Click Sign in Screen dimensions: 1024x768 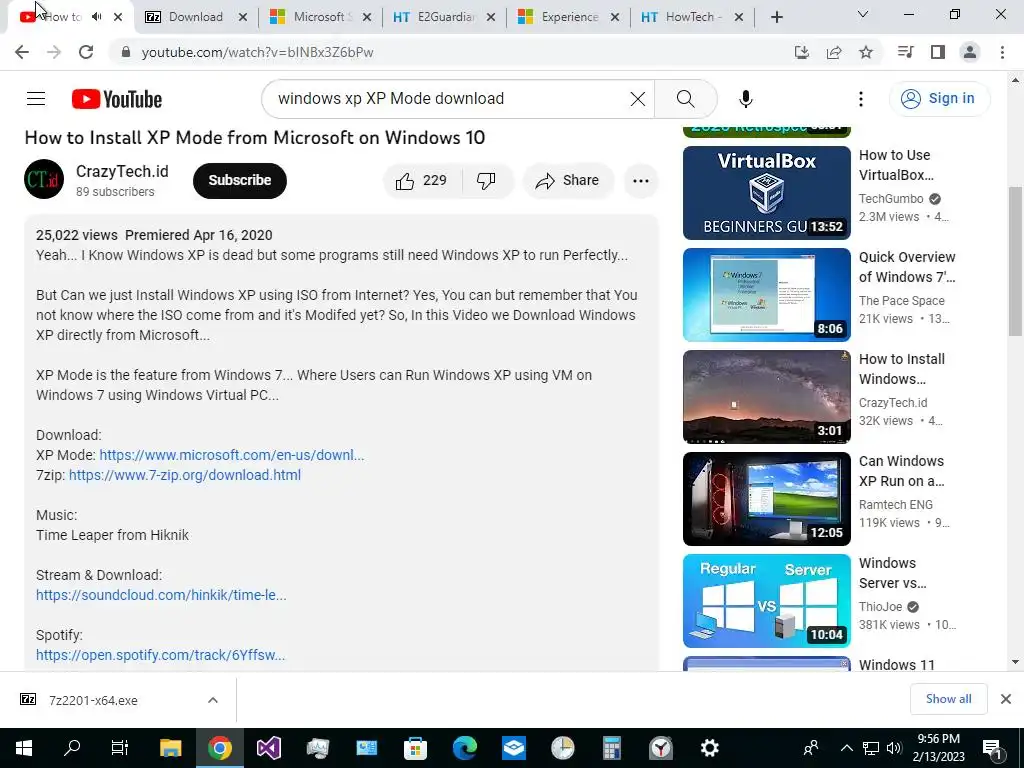point(939,99)
